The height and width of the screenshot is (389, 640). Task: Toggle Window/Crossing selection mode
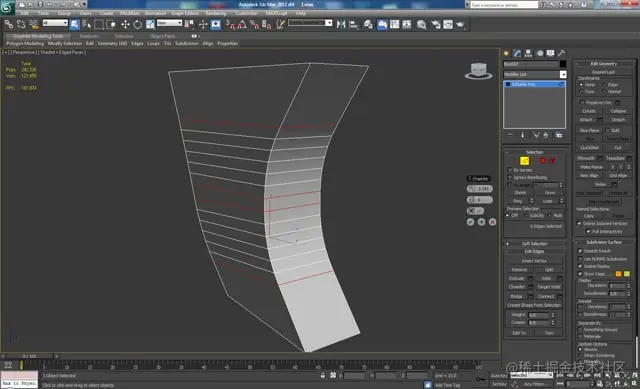[111, 24]
